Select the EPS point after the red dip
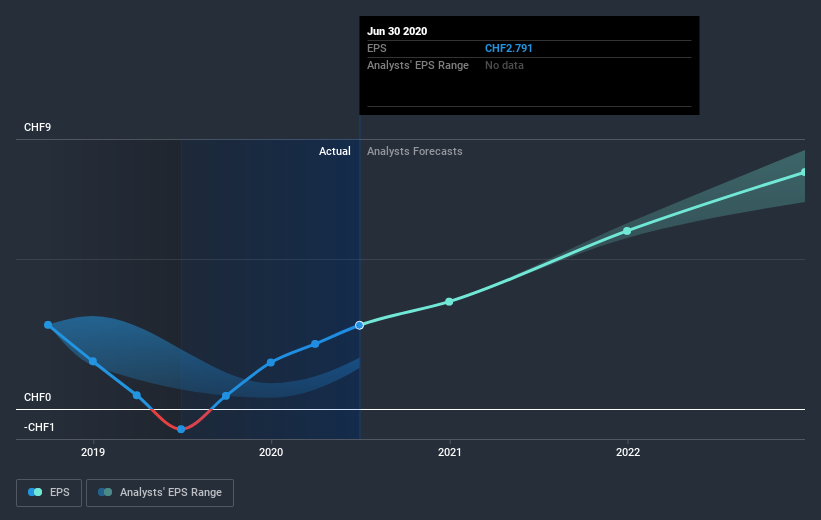Viewport: 821px width, 520px height. (226, 396)
